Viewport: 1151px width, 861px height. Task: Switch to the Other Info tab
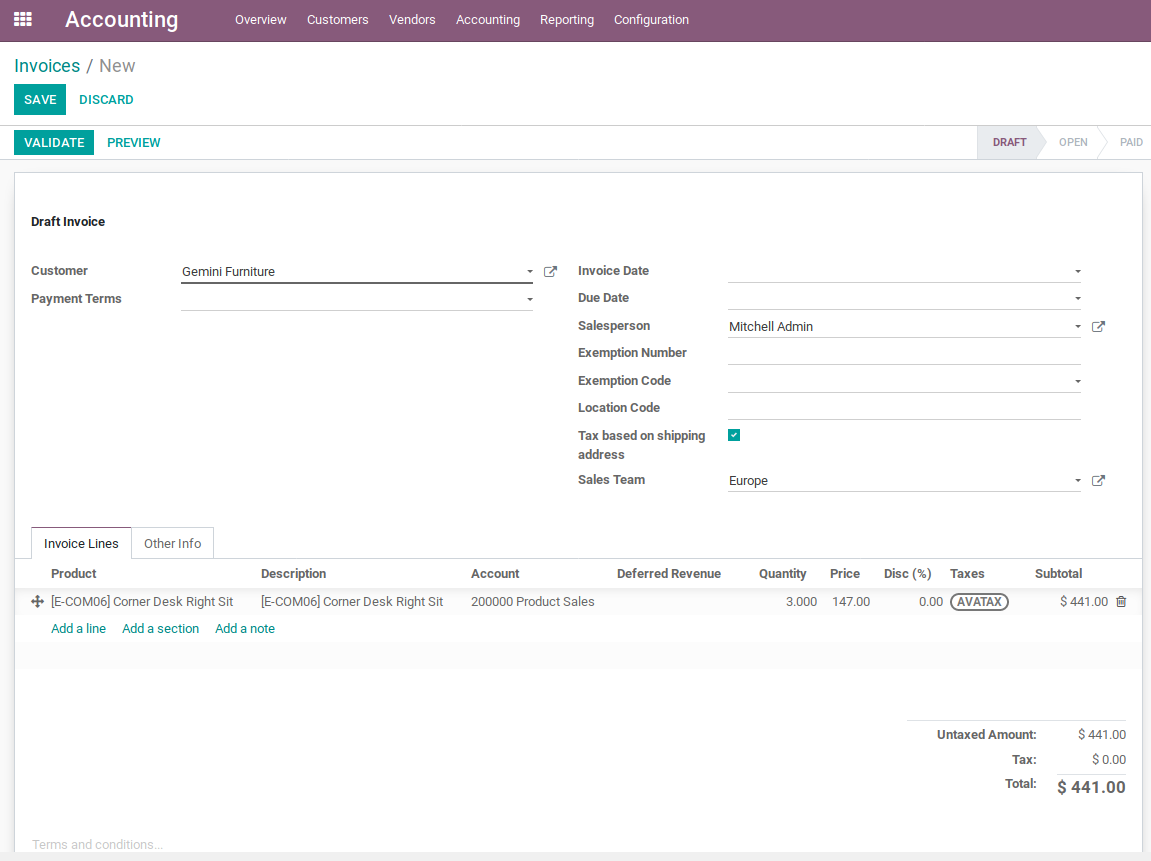[172, 543]
